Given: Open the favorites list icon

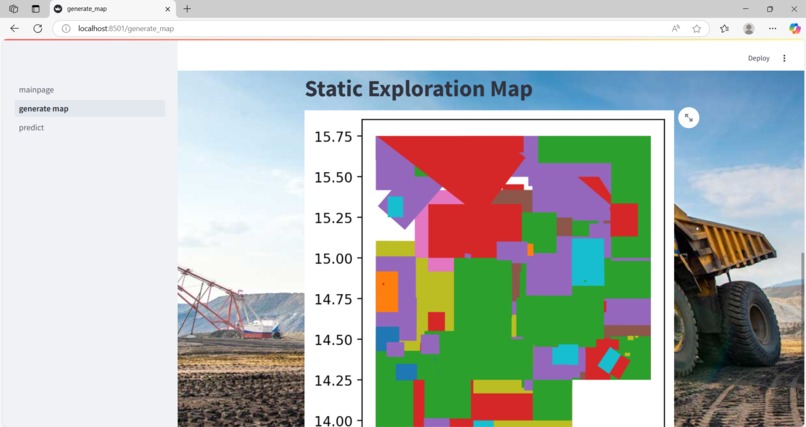Looking at the screenshot, I should coord(724,29).
